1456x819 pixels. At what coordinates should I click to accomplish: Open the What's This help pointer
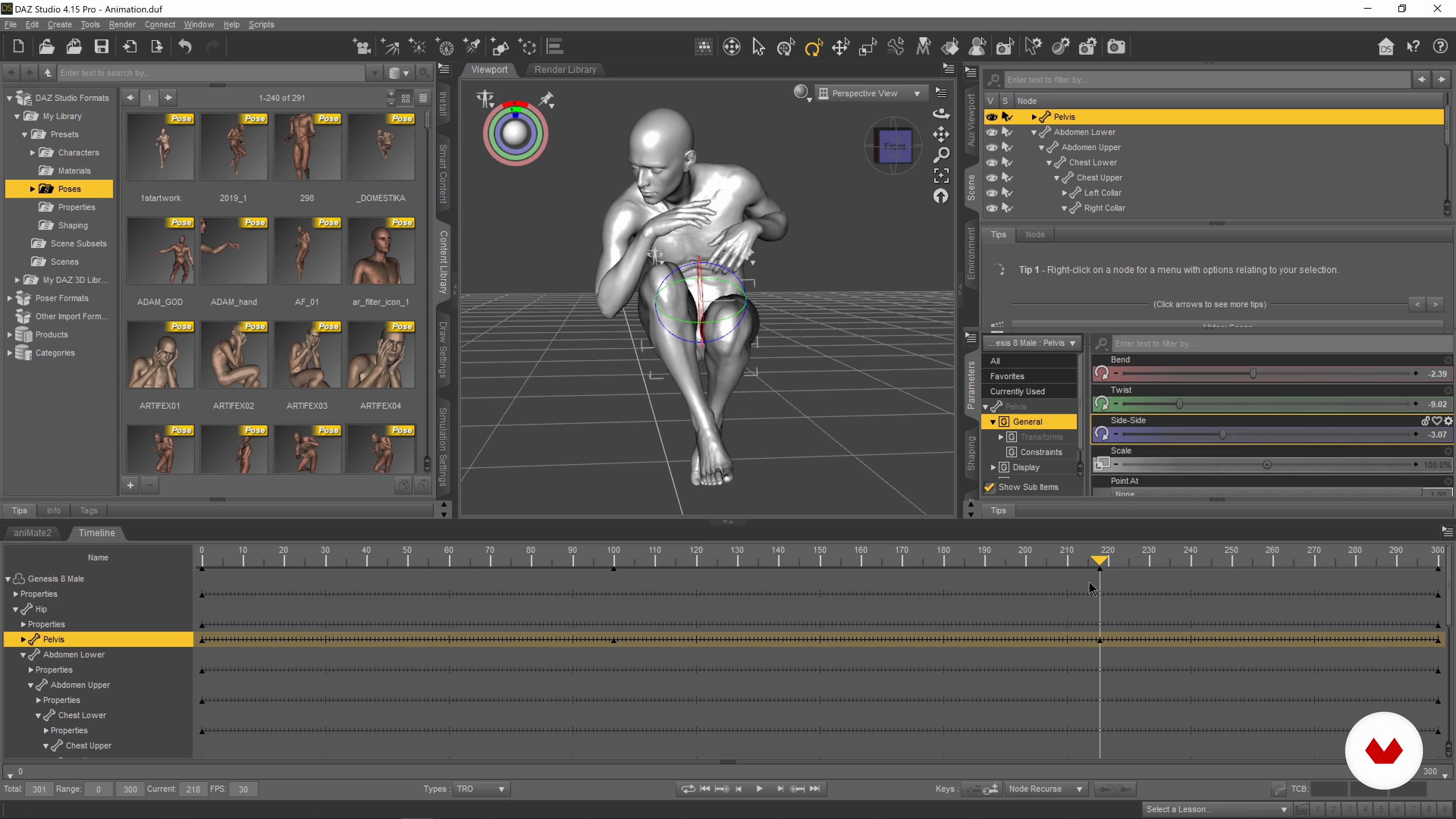pos(1413,46)
